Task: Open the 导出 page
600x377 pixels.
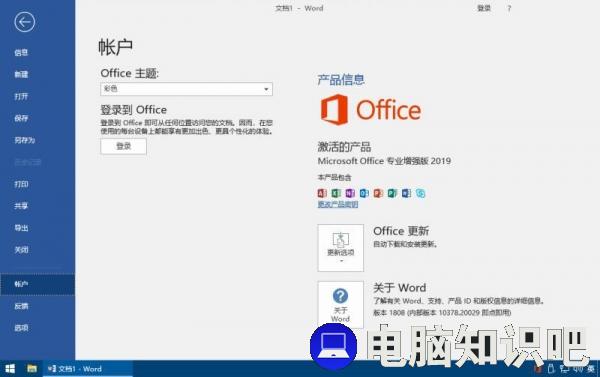Action: (21, 228)
